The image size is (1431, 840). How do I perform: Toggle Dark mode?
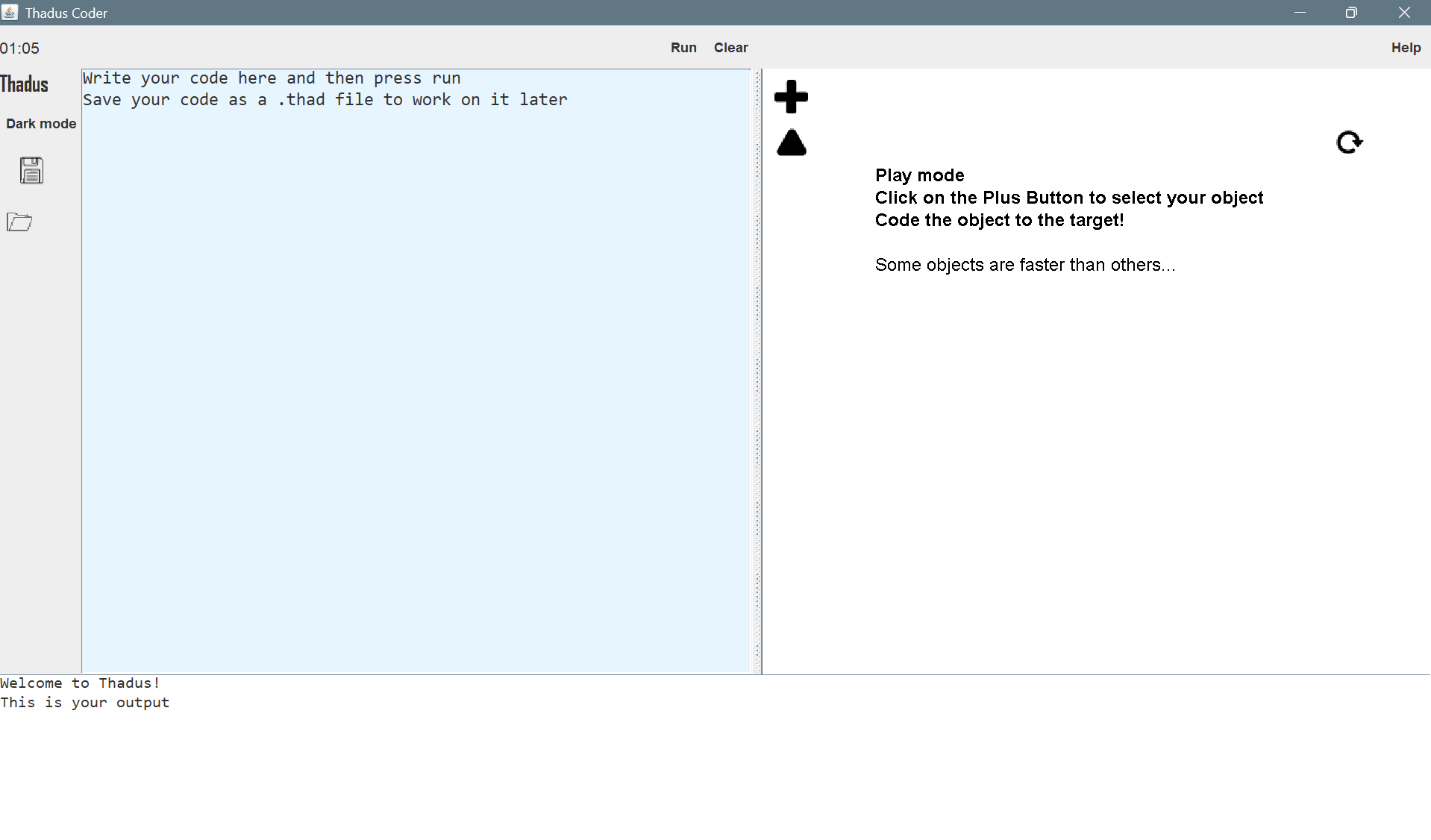point(41,124)
